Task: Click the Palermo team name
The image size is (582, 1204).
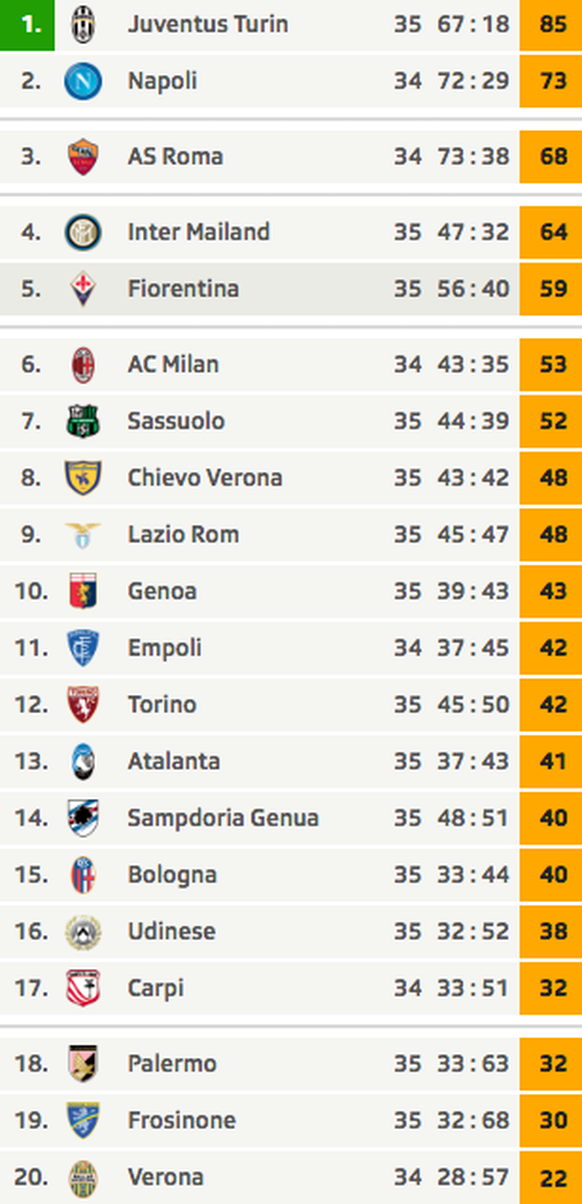Action: coord(172,1064)
